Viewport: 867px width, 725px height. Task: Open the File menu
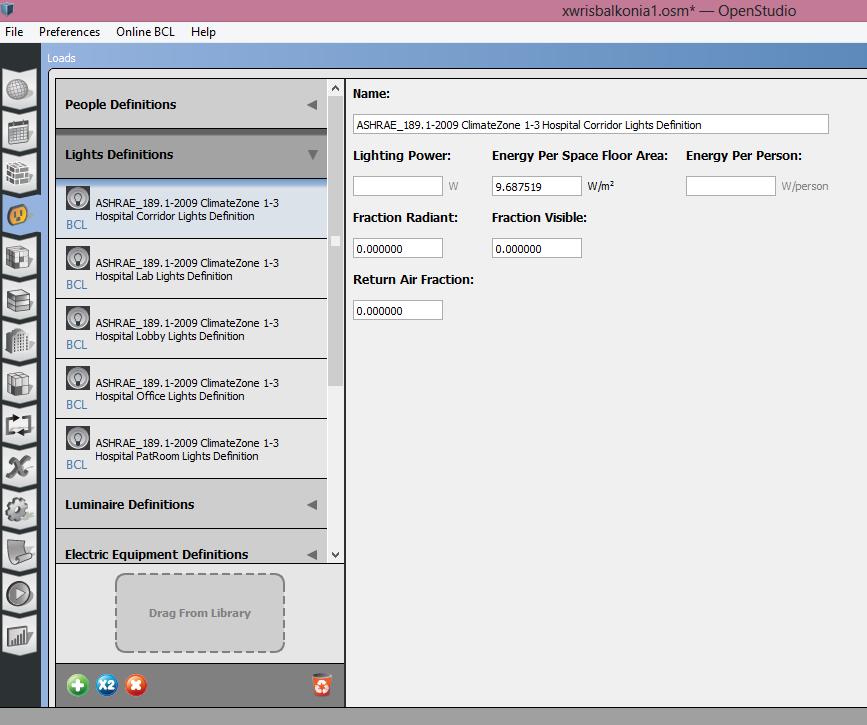[x=14, y=32]
